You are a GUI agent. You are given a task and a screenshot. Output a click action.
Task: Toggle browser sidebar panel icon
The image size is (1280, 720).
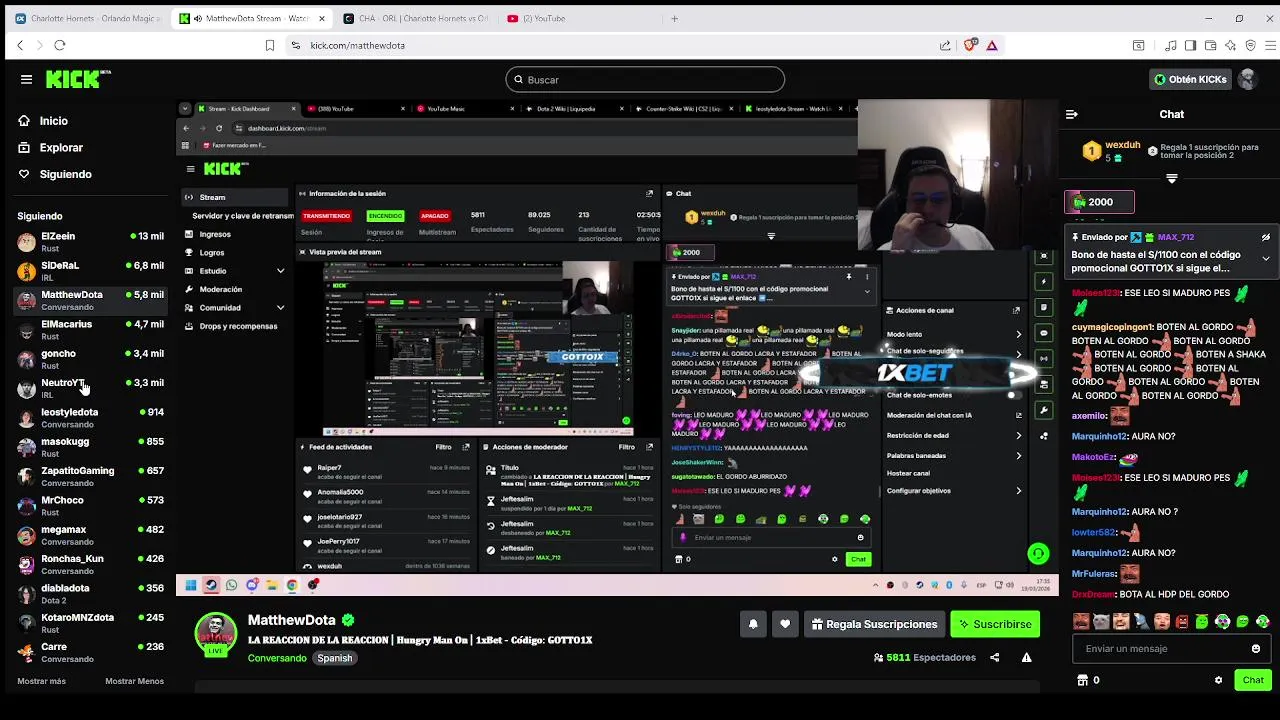pyautogui.click(x=1190, y=45)
